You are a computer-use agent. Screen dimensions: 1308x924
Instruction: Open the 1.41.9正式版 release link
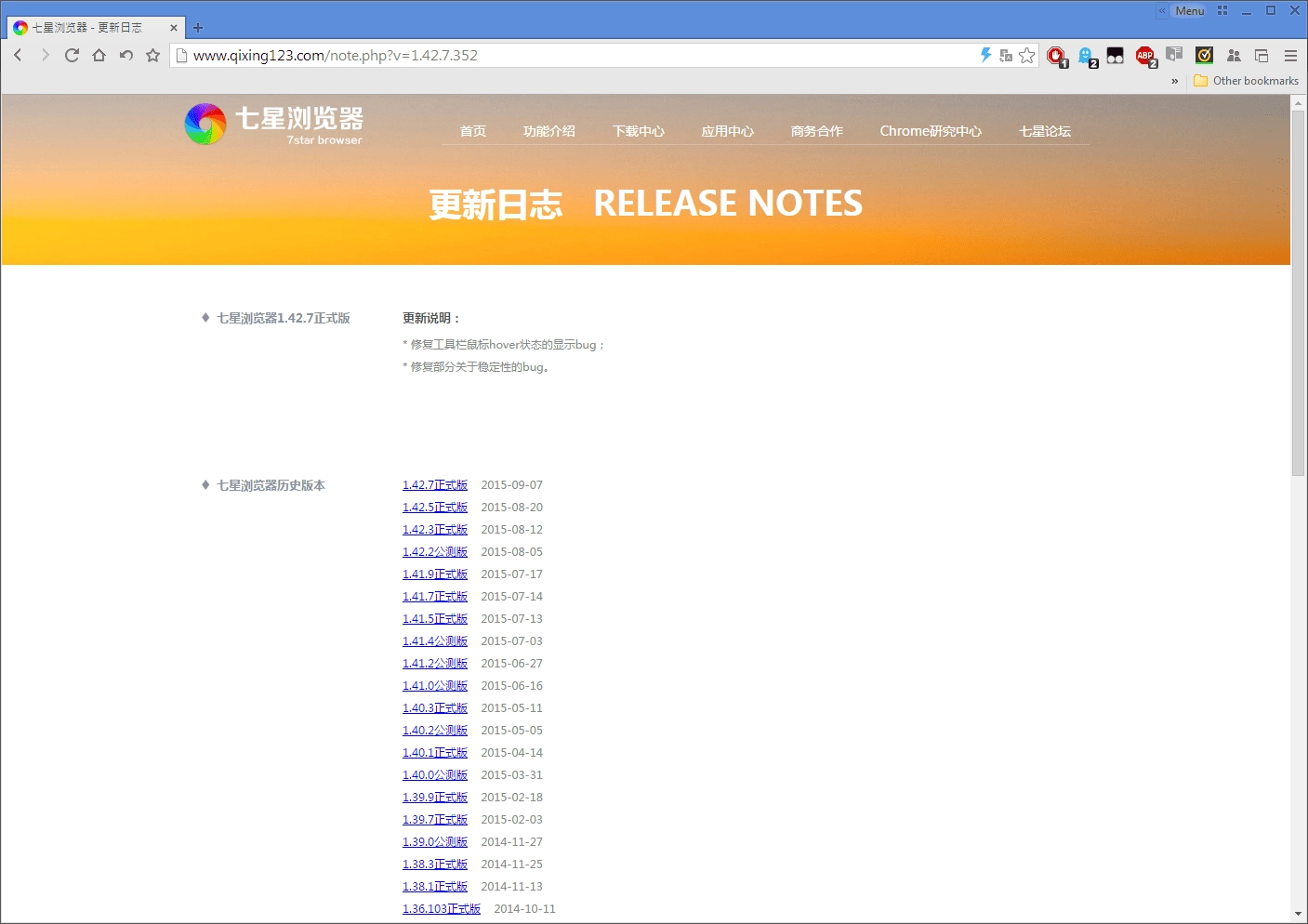(435, 574)
